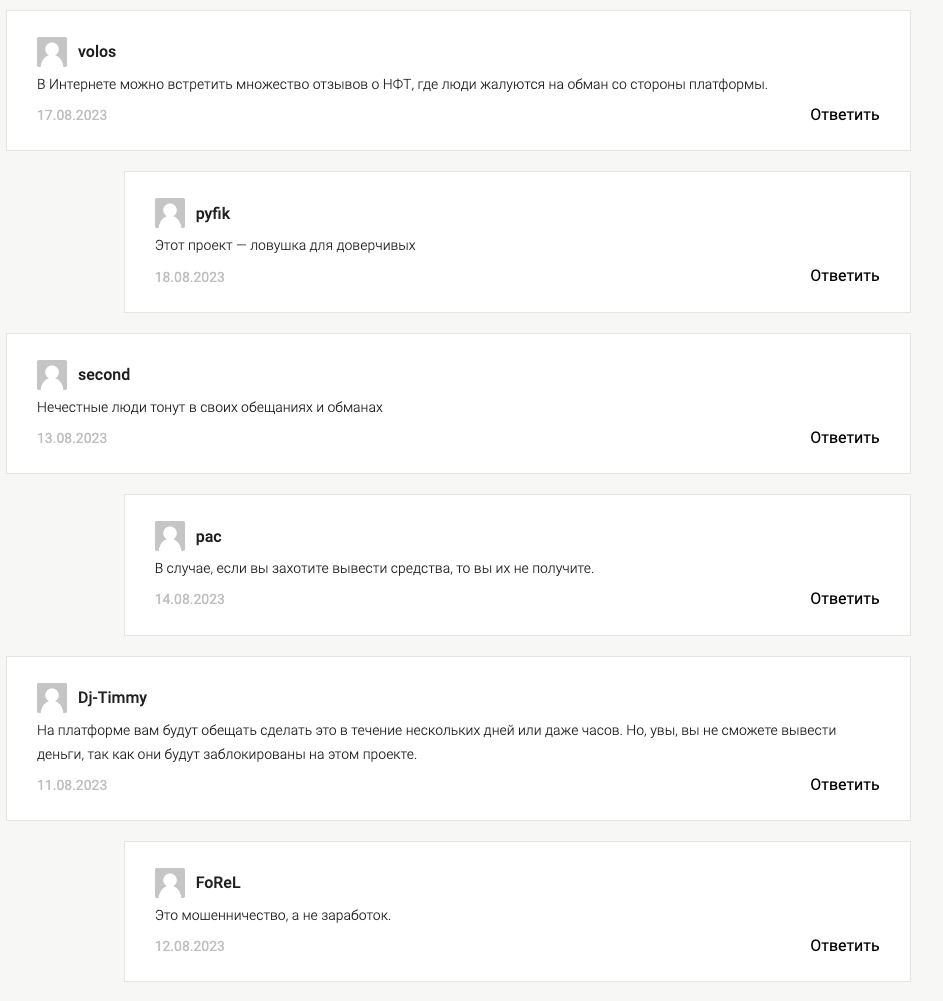Click FoReL's profile avatar icon
Viewport: 943px width, 1001px height.
(x=170, y=883)
